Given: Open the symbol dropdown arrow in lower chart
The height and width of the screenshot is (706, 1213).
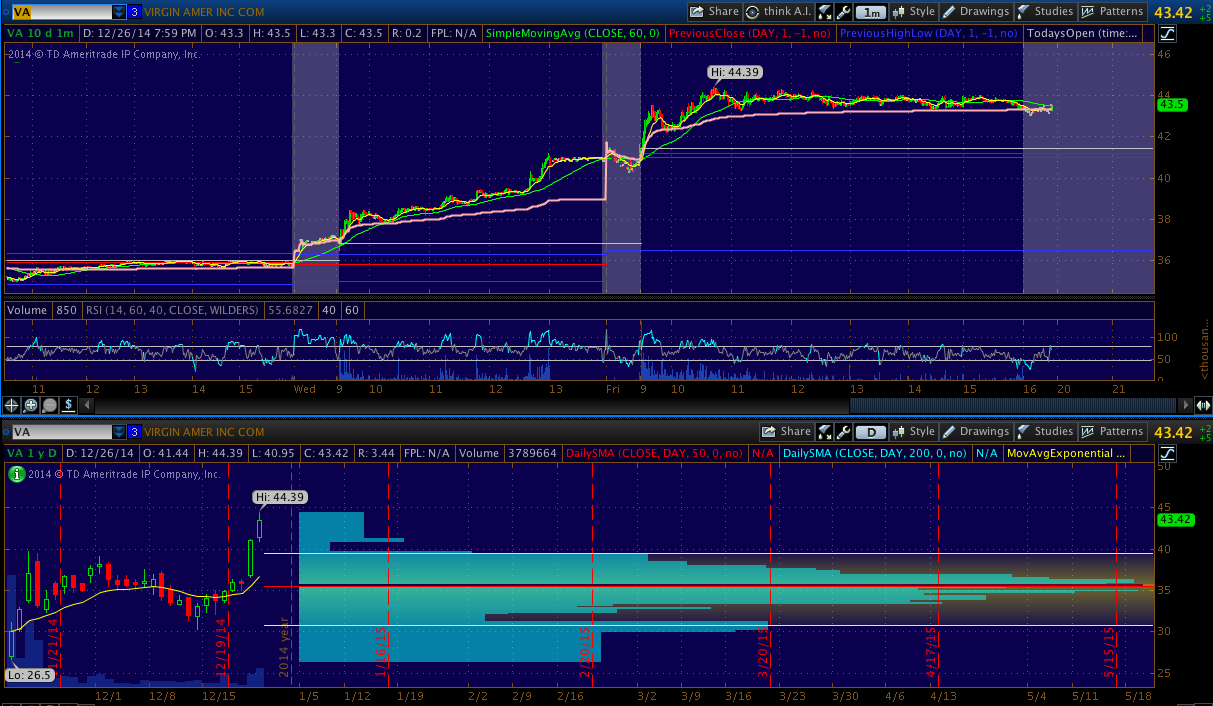Looking at the screenshot, I should point(119,432).
